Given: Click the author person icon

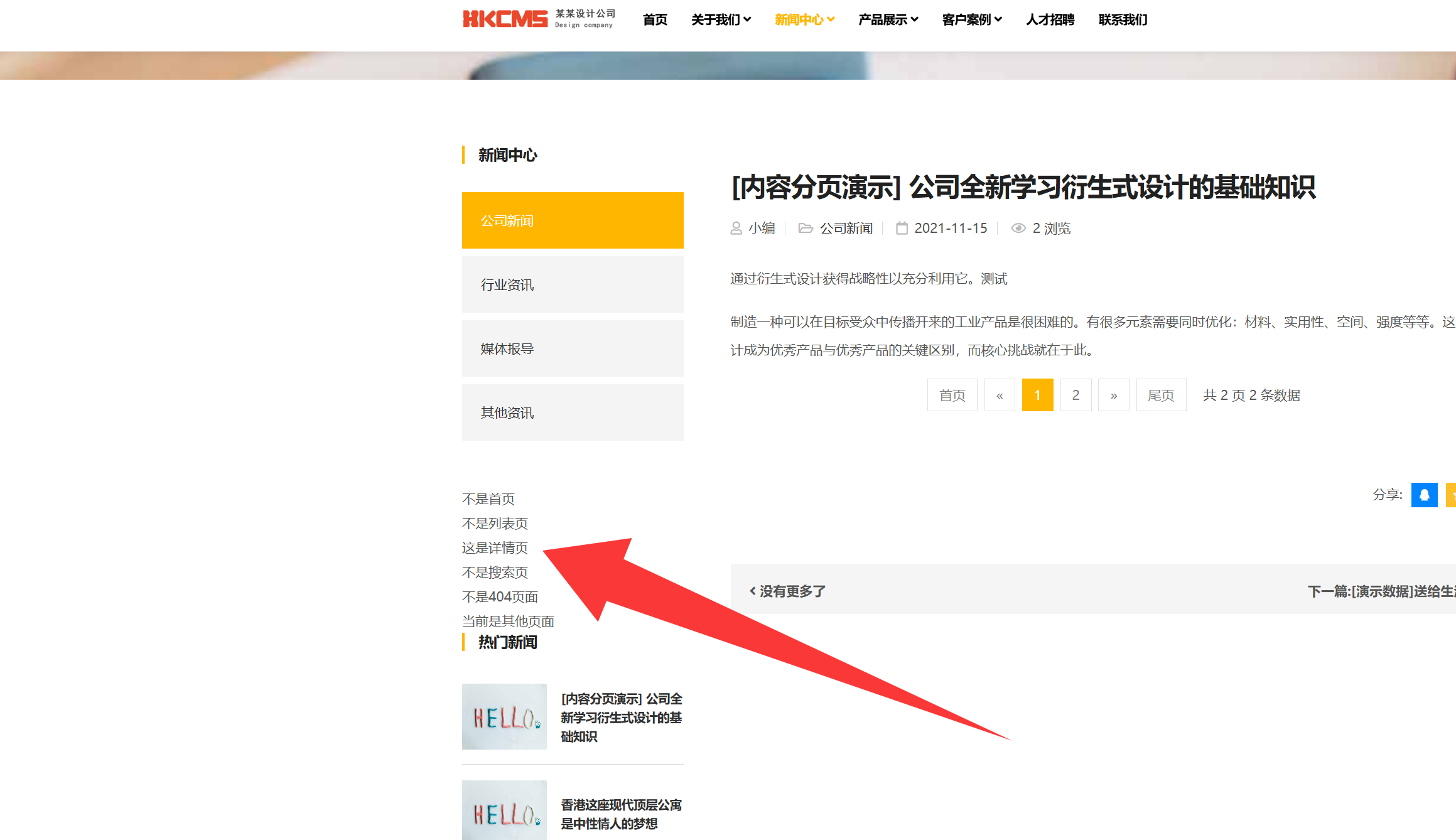Looking at the screenshot, I should point(736,229).
